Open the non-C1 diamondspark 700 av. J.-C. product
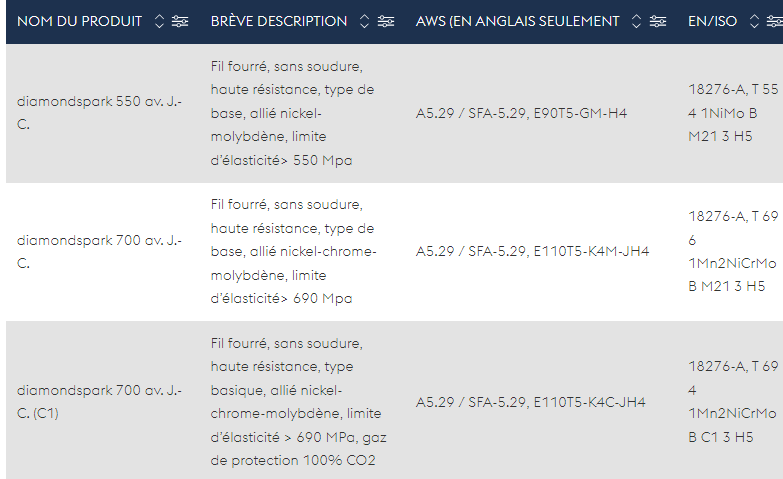 (x=99, y=252)
